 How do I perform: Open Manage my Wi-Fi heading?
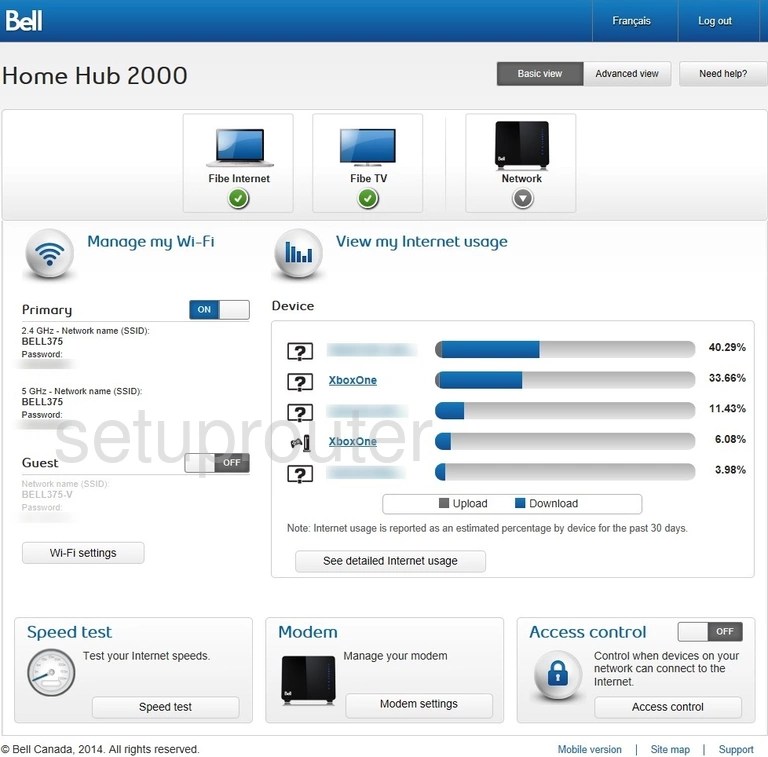[151, 242]
